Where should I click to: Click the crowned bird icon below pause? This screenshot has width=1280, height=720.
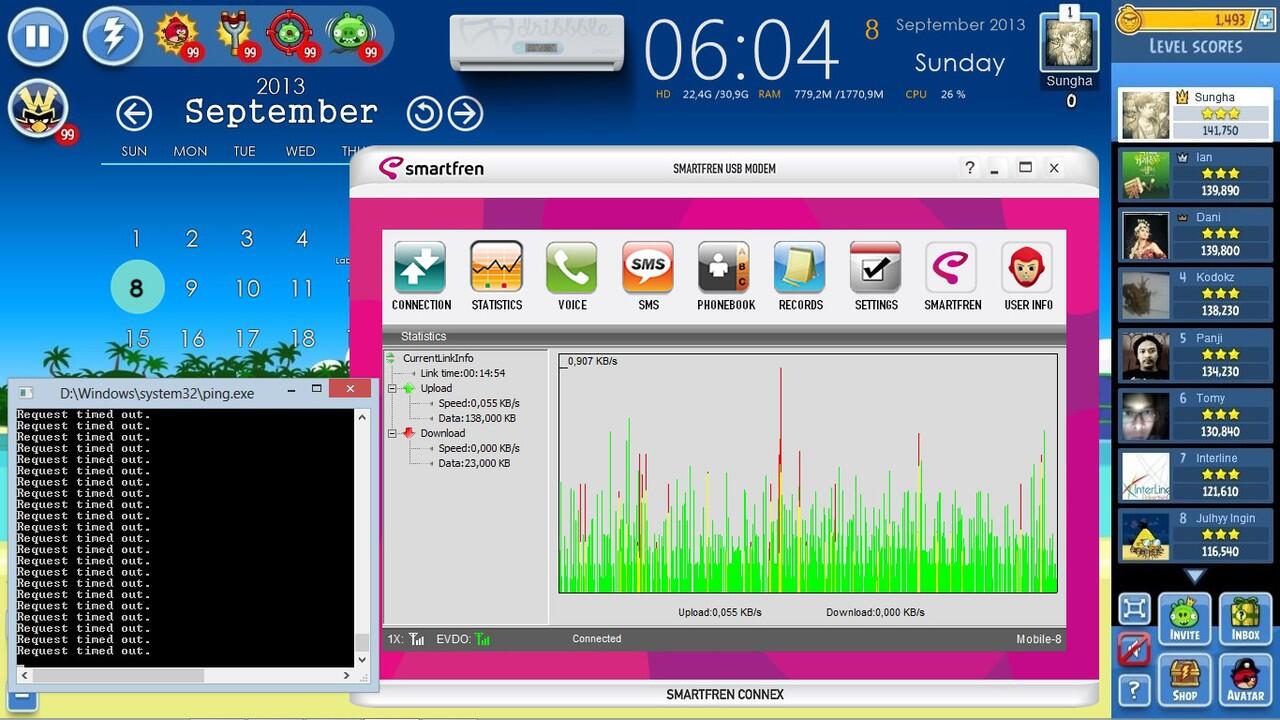[40, 109]
